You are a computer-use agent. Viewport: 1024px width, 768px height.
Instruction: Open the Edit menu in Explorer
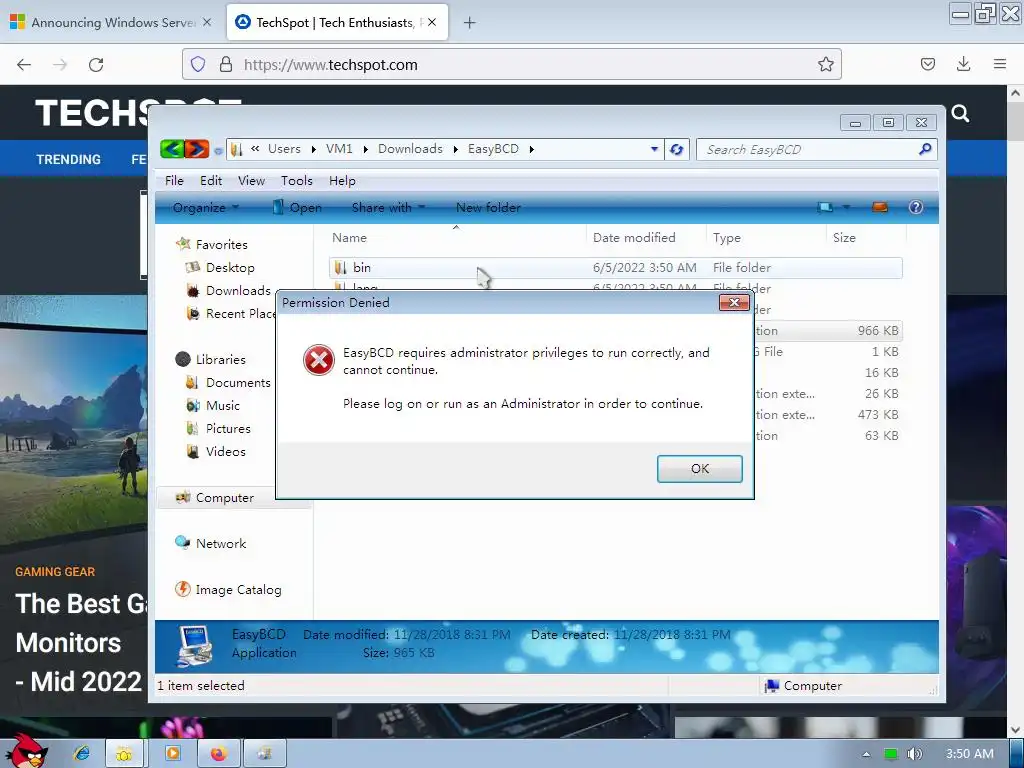211,181
